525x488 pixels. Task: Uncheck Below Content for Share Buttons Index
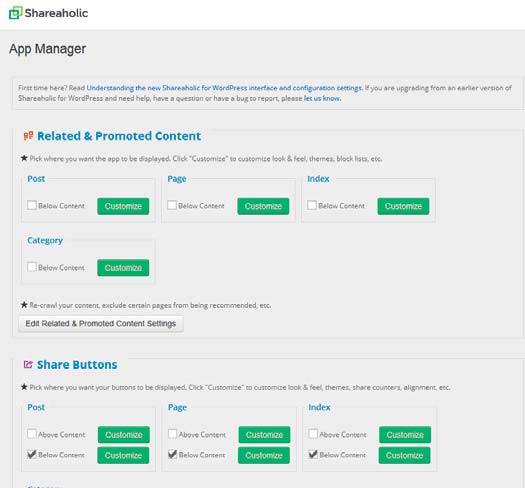313,455
